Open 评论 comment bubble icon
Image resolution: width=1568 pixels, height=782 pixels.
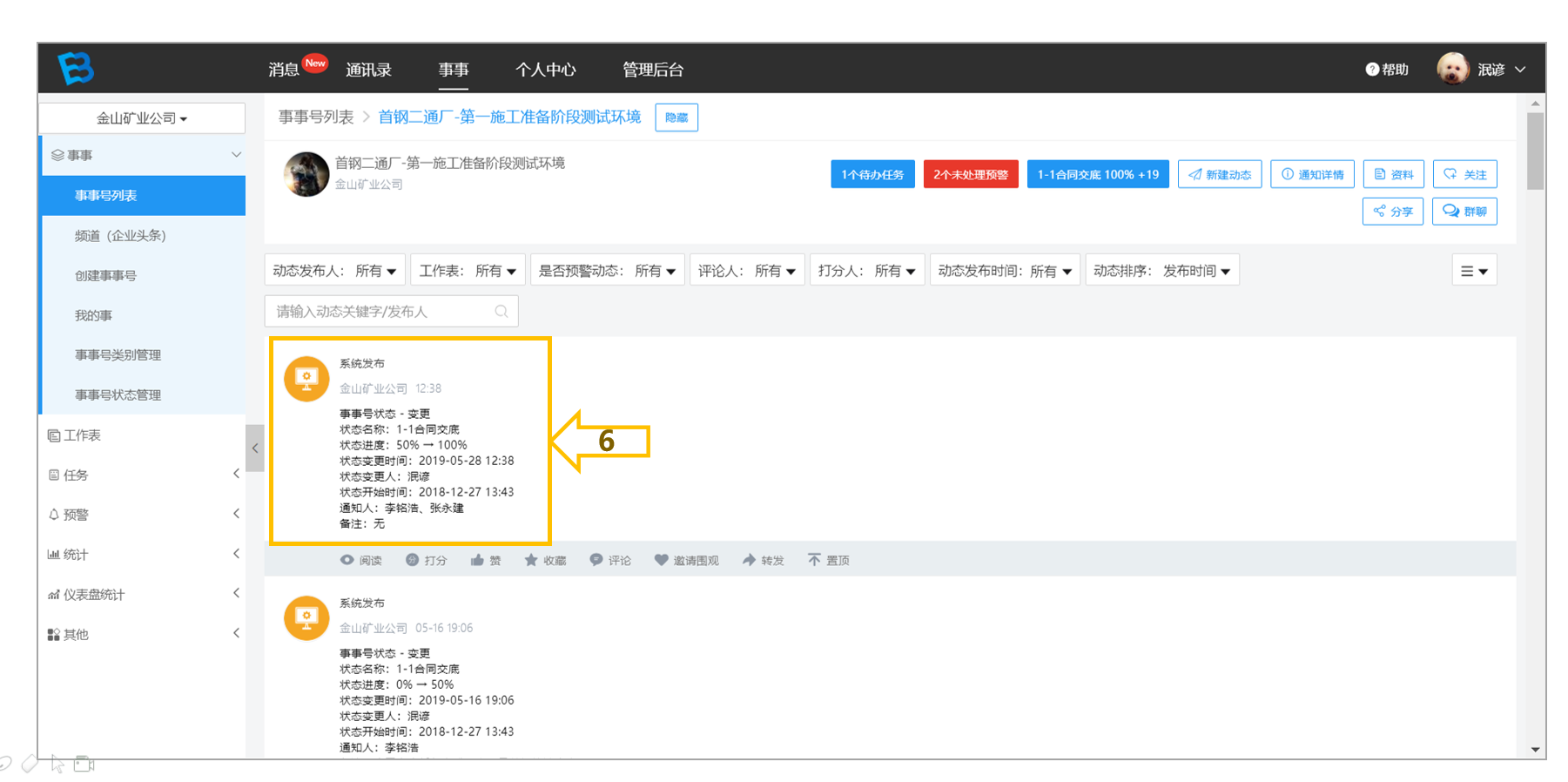596,560
